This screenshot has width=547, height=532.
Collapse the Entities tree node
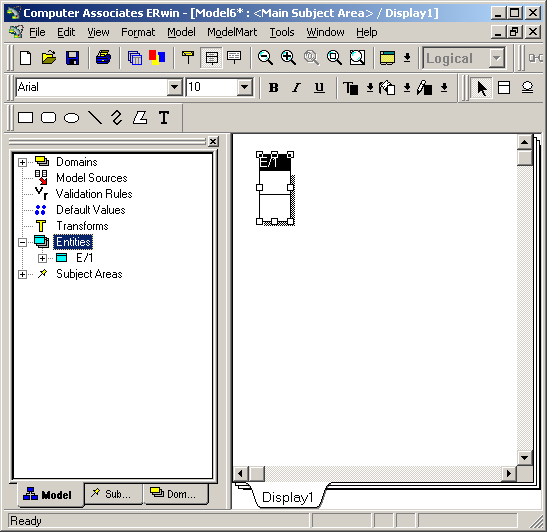point(22,242)
